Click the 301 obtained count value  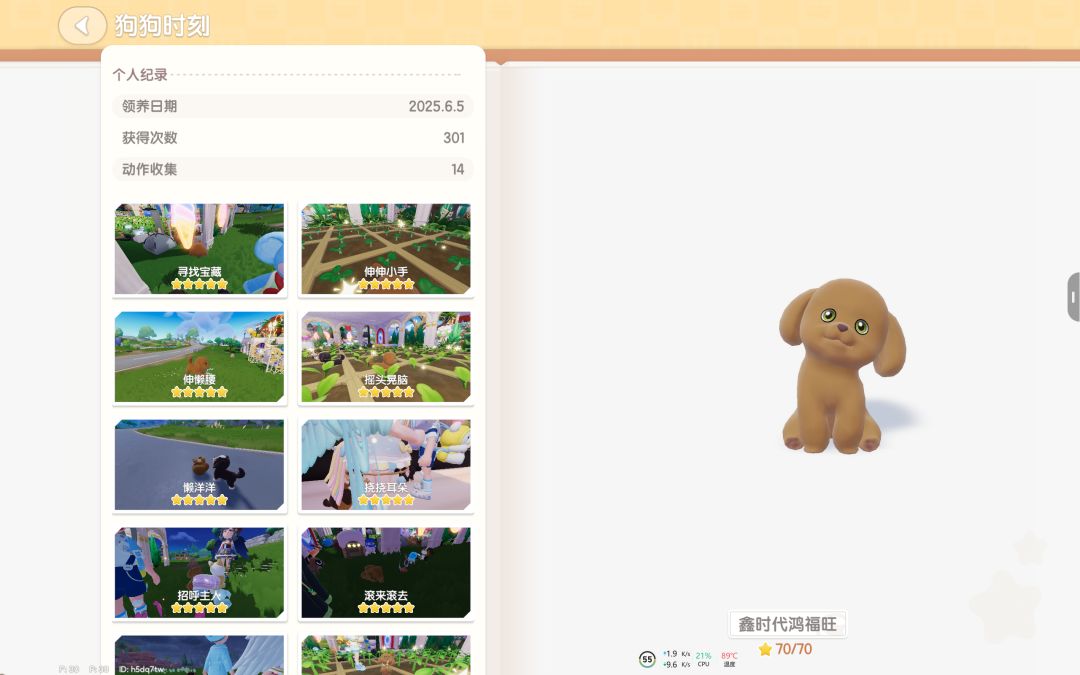(x=454, y=138)
